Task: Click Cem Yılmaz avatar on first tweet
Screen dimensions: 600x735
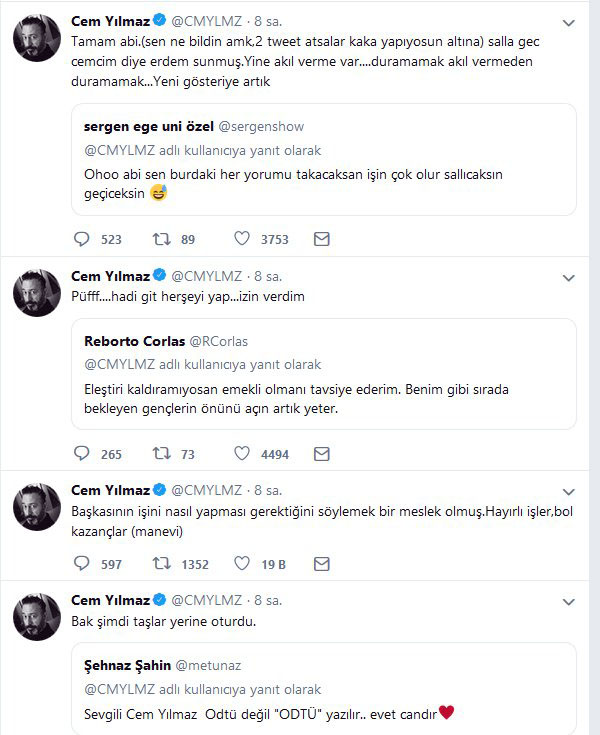Action: pyautogui.click(x=37, y=42)
